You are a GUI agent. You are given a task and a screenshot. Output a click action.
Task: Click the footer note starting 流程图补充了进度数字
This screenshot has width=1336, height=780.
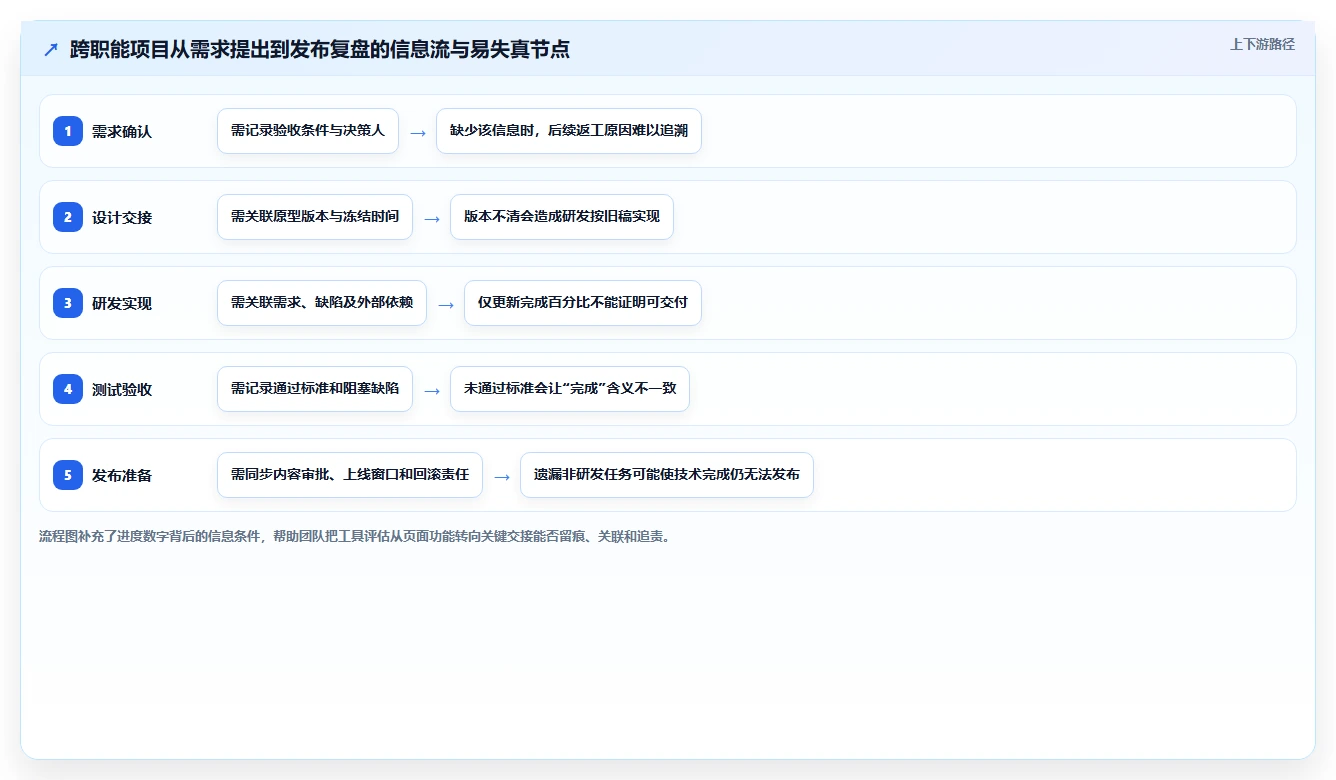pyautogui.click(x=354, y=536)
